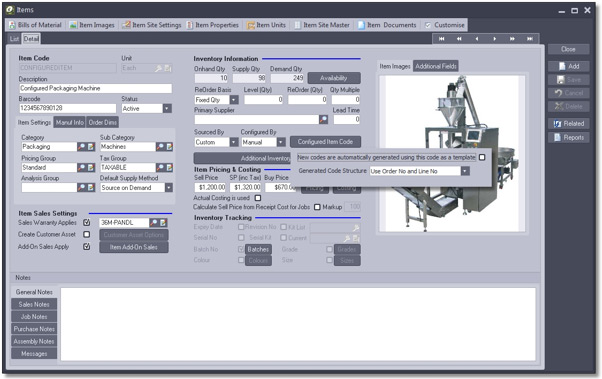Click the Tax Group search magnifier icon

[x=160, y=167]
